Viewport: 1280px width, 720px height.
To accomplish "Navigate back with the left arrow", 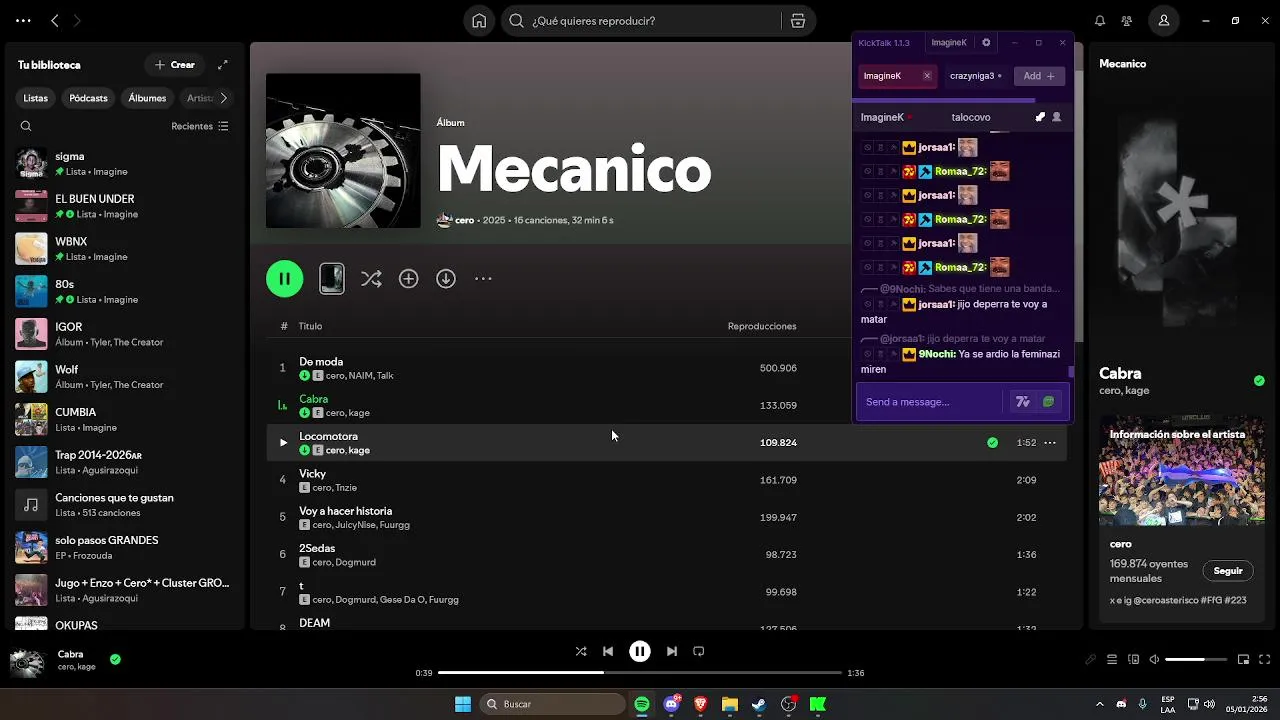I will pos(55,21).
